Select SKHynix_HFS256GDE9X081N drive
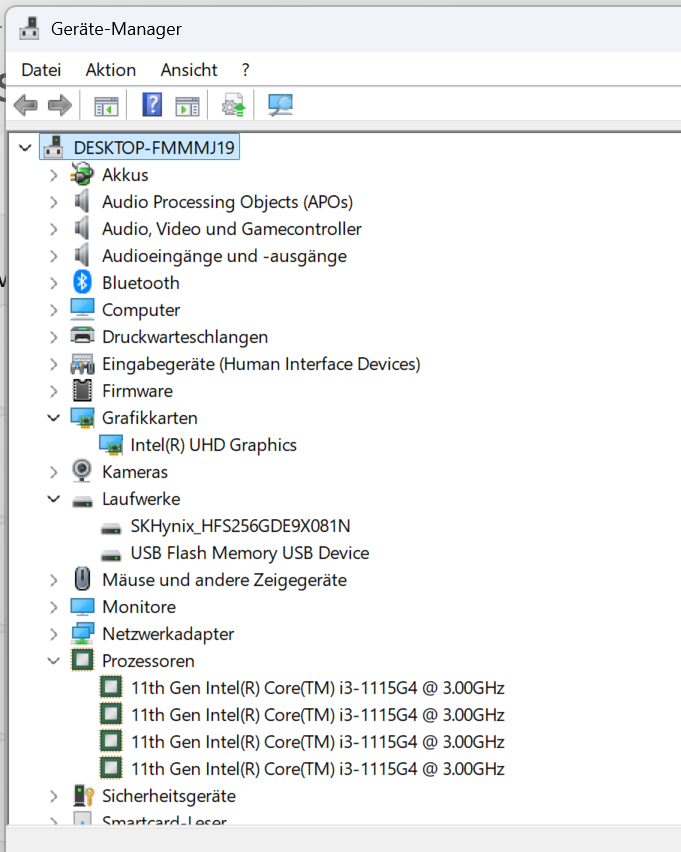The width and height of the screenshot is (681, 852). [240, 526]
